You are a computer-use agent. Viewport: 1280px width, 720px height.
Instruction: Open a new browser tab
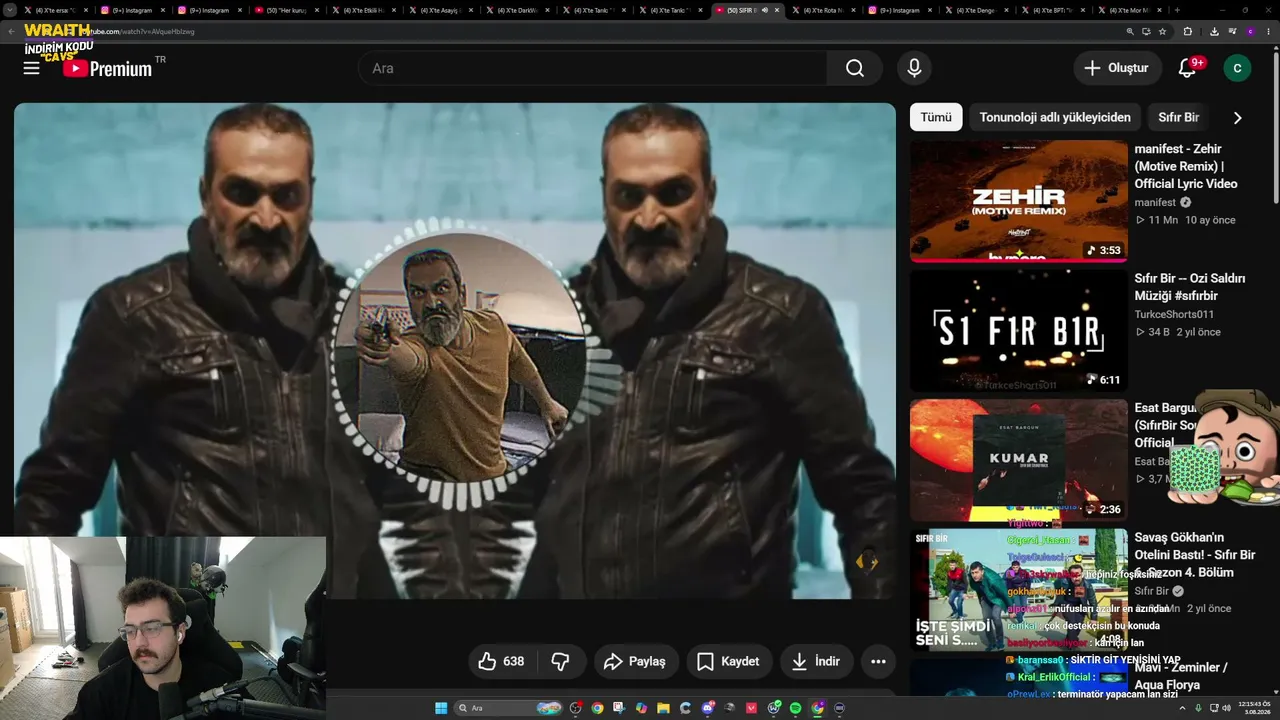[x=1177, y=10]
